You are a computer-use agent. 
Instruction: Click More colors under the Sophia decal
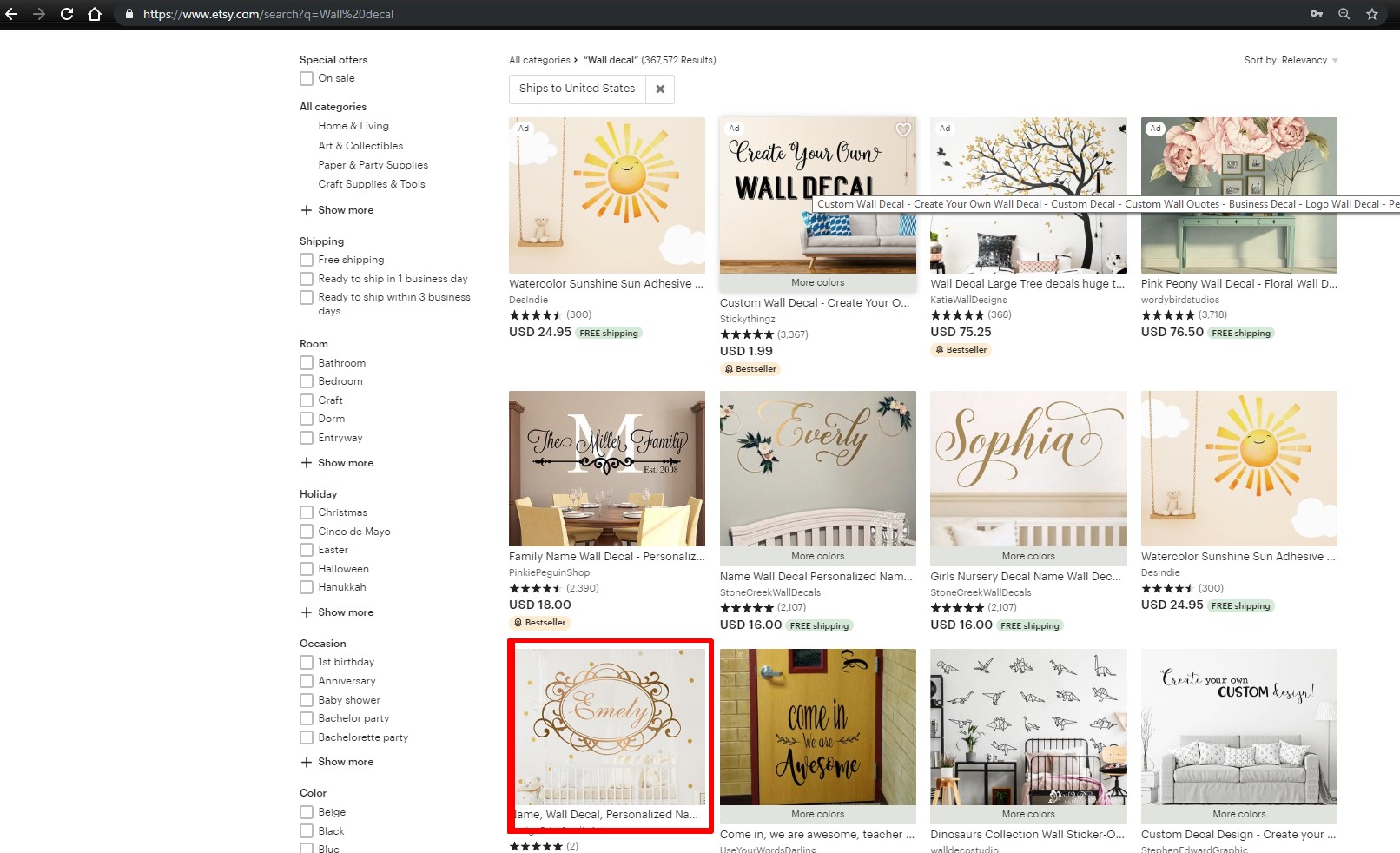coord(1028,556)
